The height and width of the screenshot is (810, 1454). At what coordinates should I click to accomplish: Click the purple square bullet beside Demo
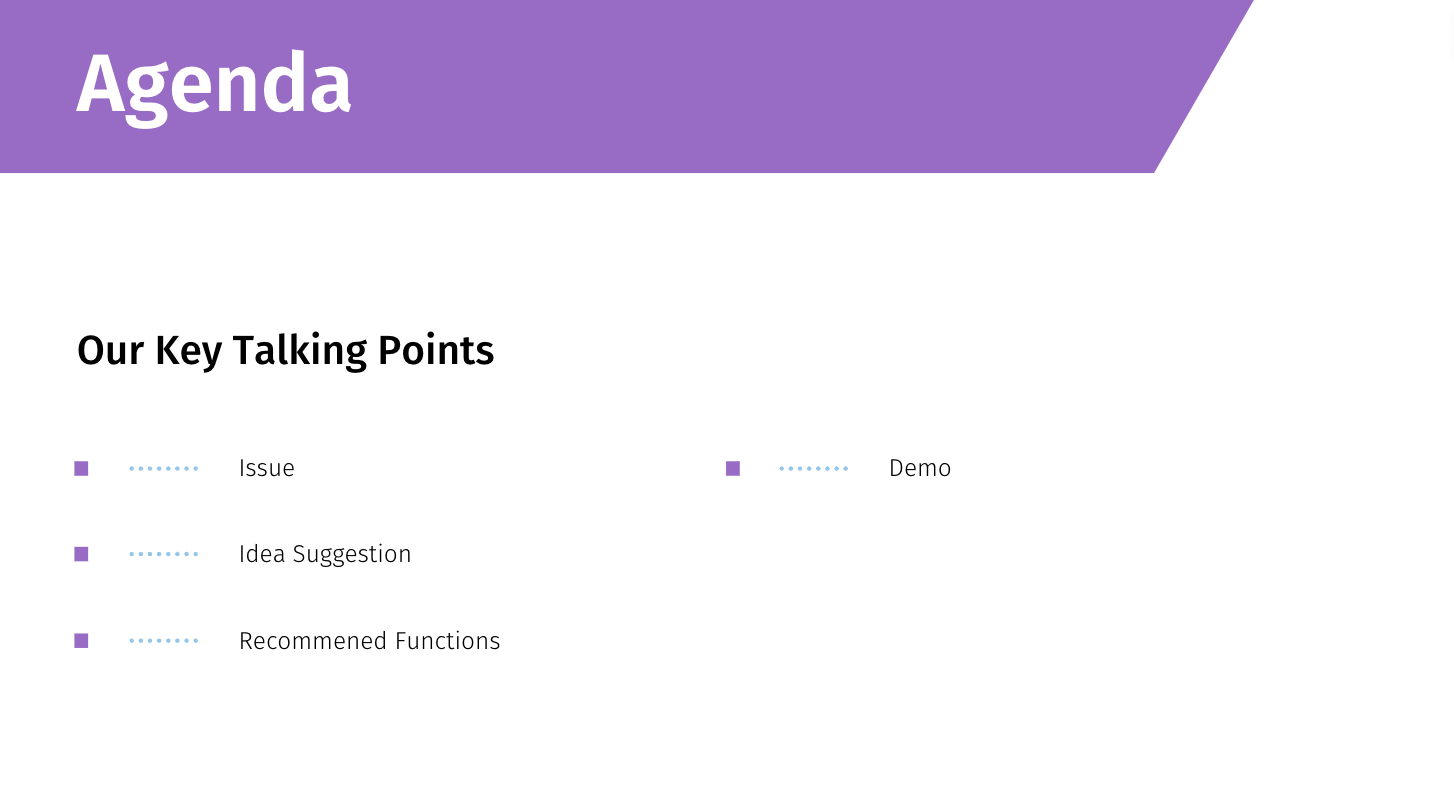(733, 468)
